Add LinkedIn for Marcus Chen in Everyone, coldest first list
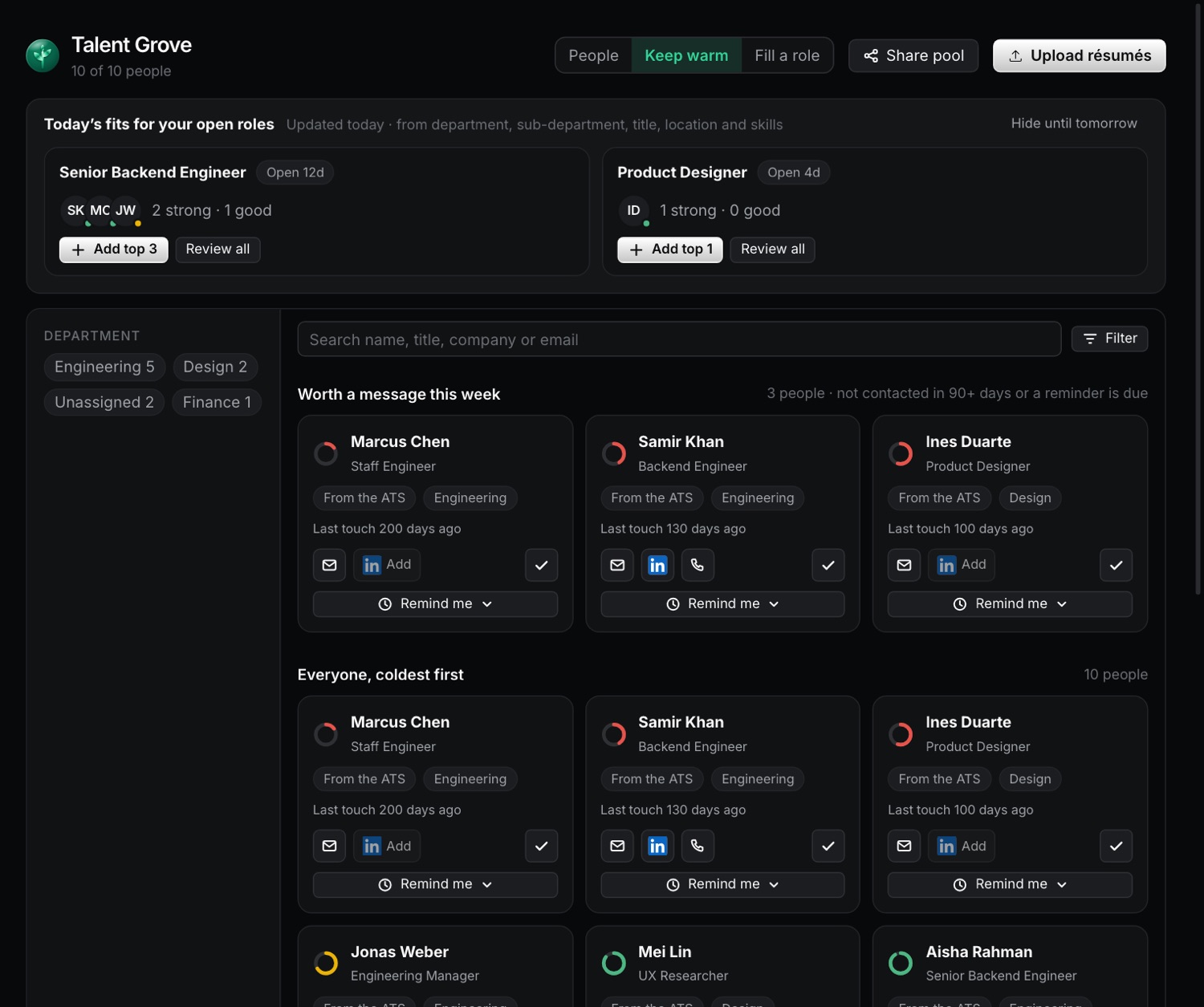The height and width of the screenshot is (1007, 1204). (387, 846)
